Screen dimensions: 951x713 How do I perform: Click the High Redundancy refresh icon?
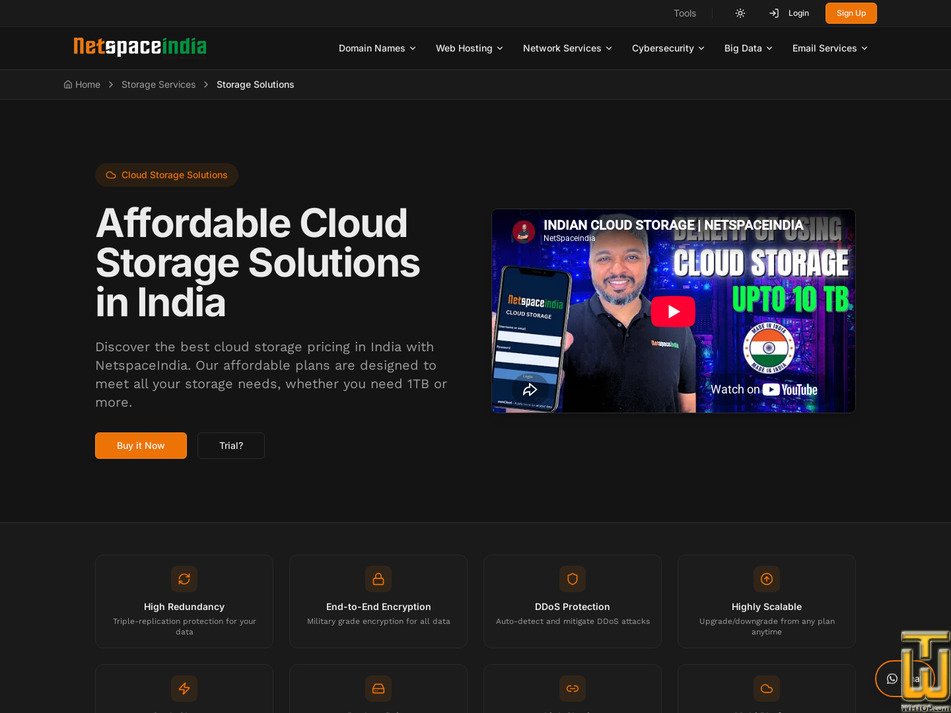184,579
